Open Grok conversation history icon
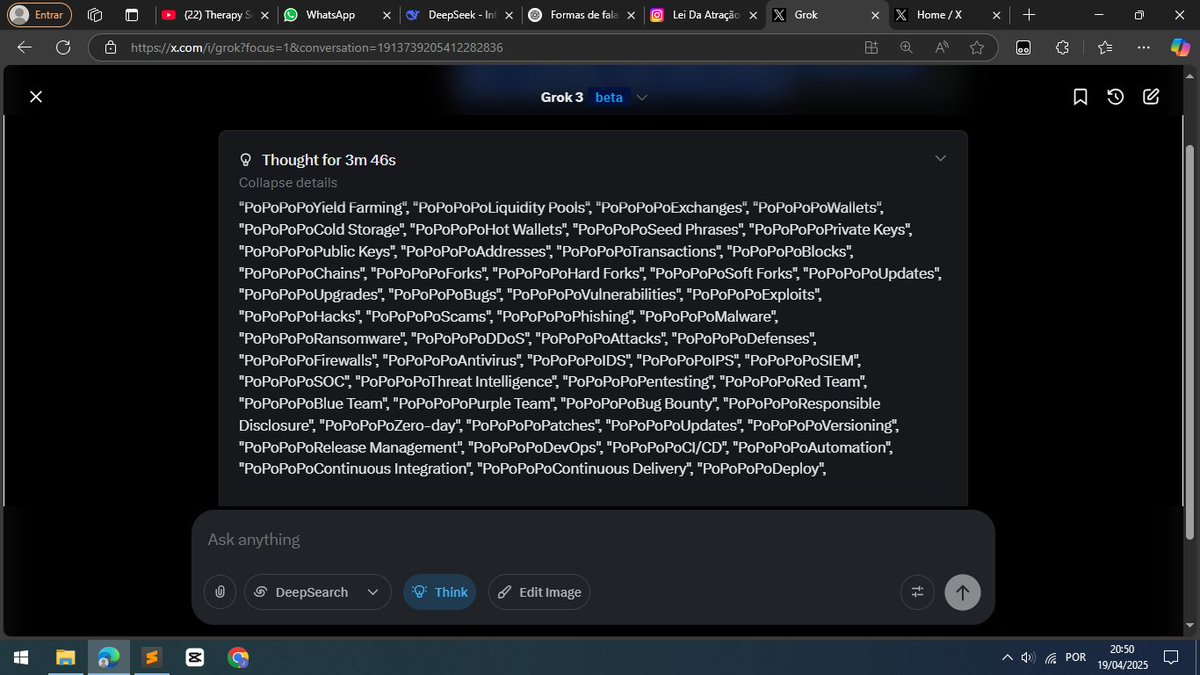 1116,97
